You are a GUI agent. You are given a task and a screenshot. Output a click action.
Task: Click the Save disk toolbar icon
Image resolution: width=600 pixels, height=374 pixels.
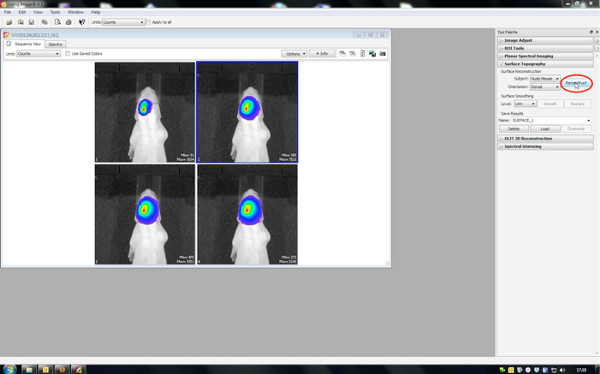coord(31,22)
